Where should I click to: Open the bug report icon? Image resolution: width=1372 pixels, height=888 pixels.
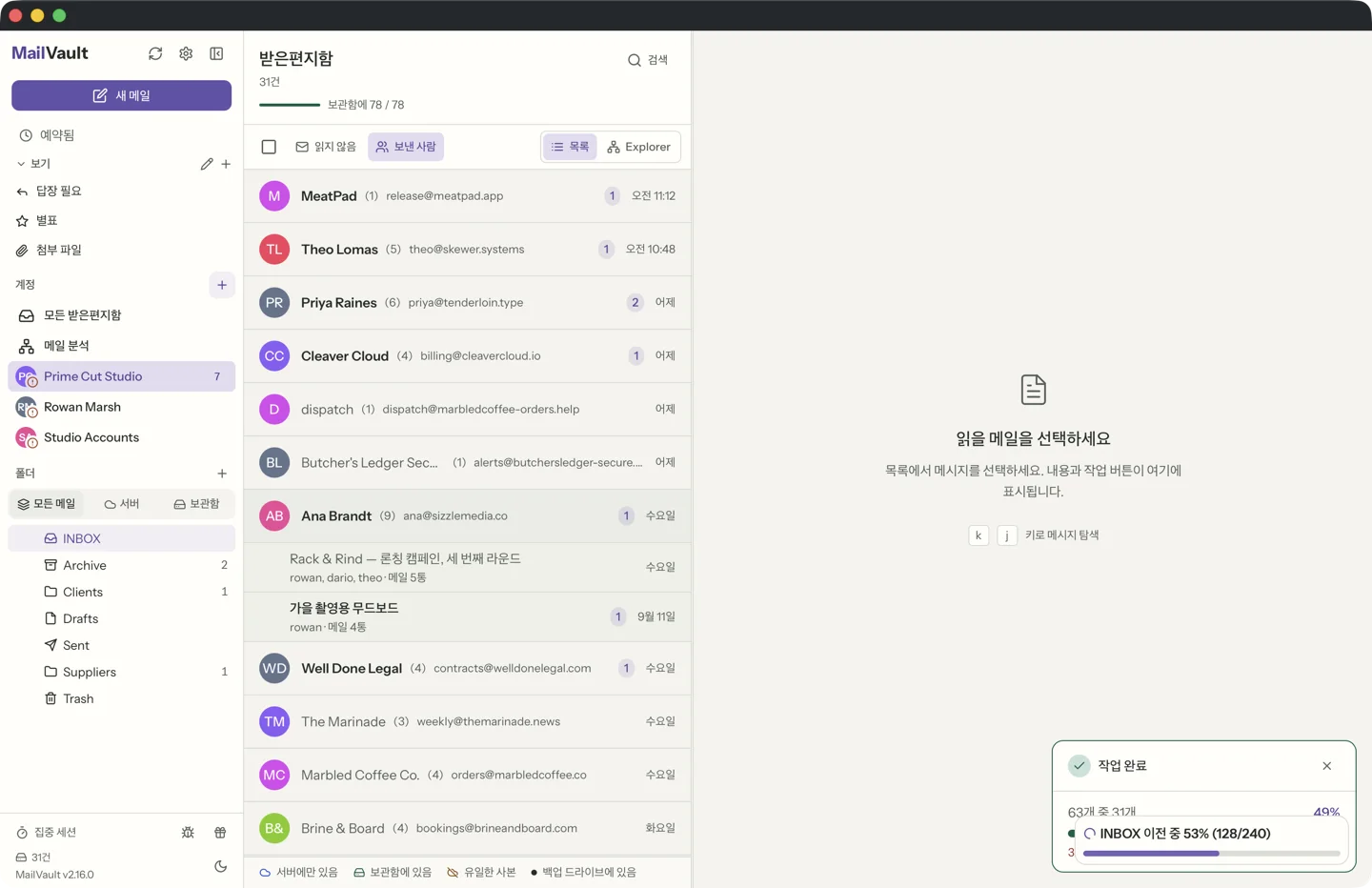(x=188, y=832)
